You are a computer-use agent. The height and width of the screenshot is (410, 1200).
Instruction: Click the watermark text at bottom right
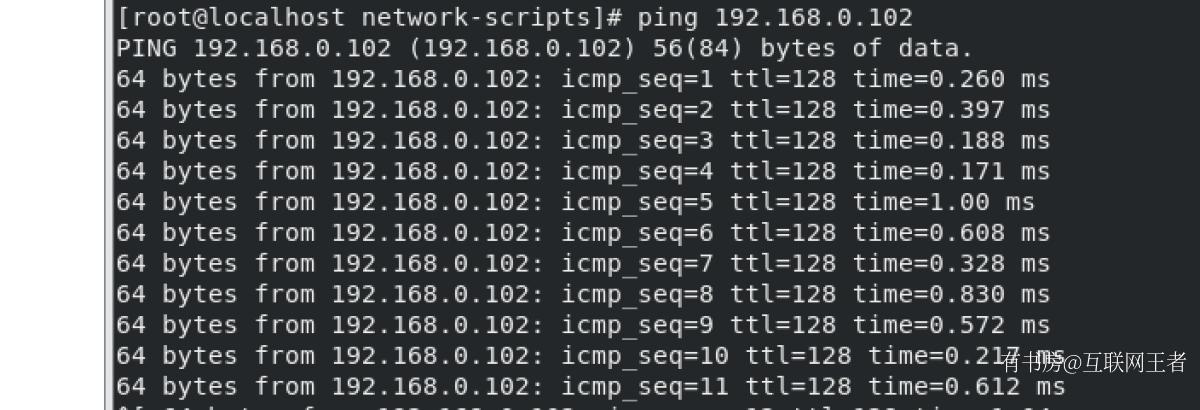(x=1094, y=362)
